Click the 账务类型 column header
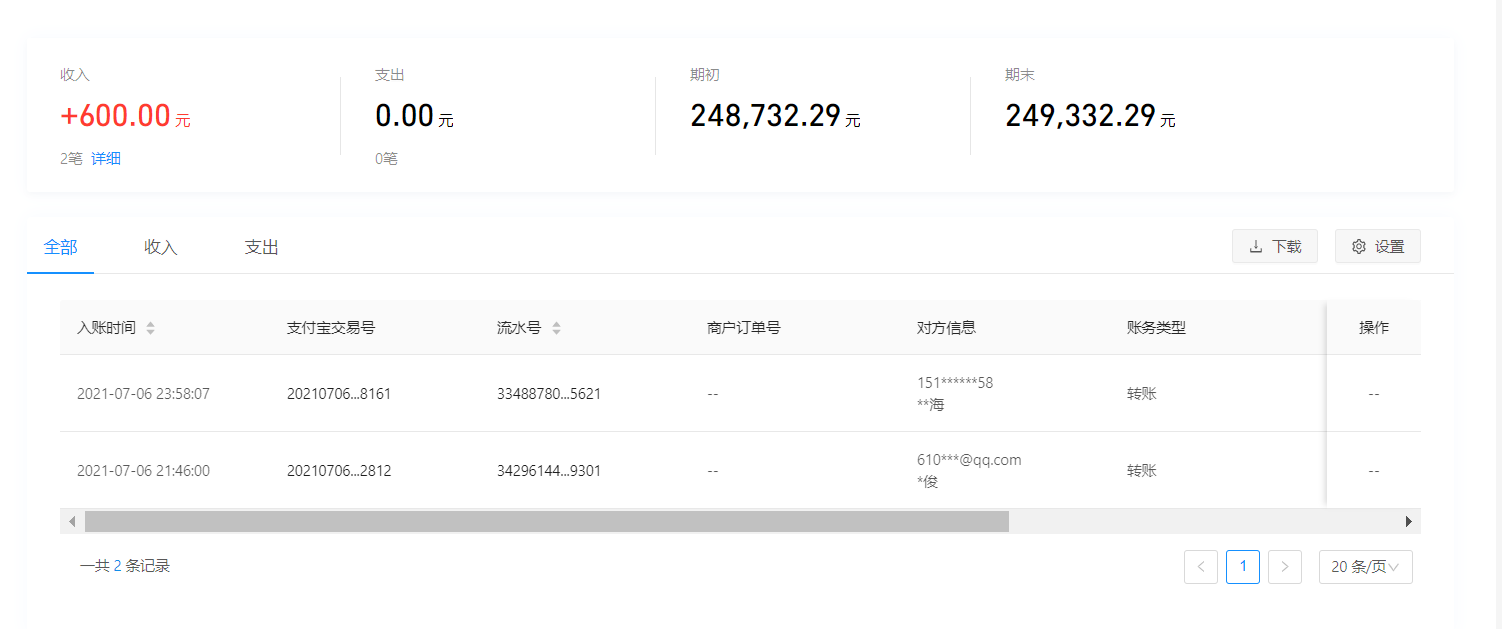Viewport: 1502px width, 629px height. 1155,328
